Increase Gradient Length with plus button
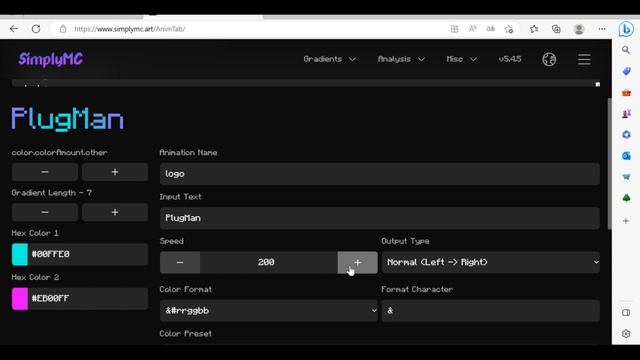 [115, 212]
